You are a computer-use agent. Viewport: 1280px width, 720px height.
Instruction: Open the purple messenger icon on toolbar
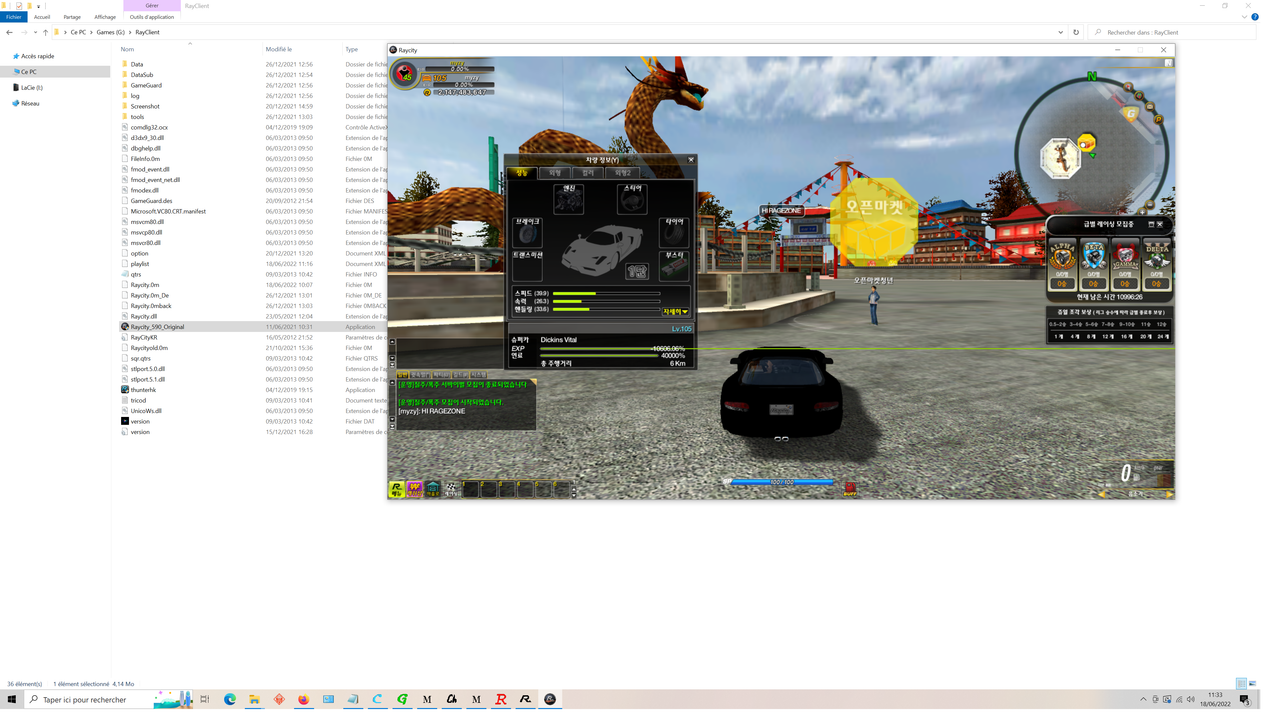pyautogui.click(x=414, y=489)
